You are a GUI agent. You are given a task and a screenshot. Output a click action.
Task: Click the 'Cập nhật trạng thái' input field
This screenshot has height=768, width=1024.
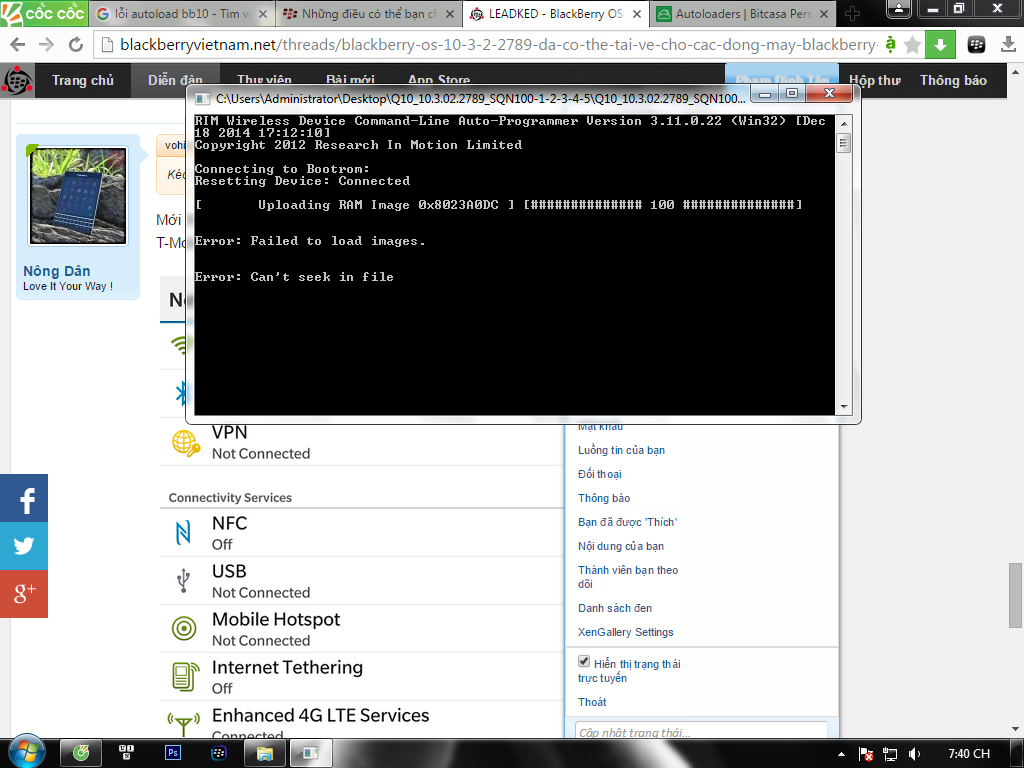click(x=701, y=733)
